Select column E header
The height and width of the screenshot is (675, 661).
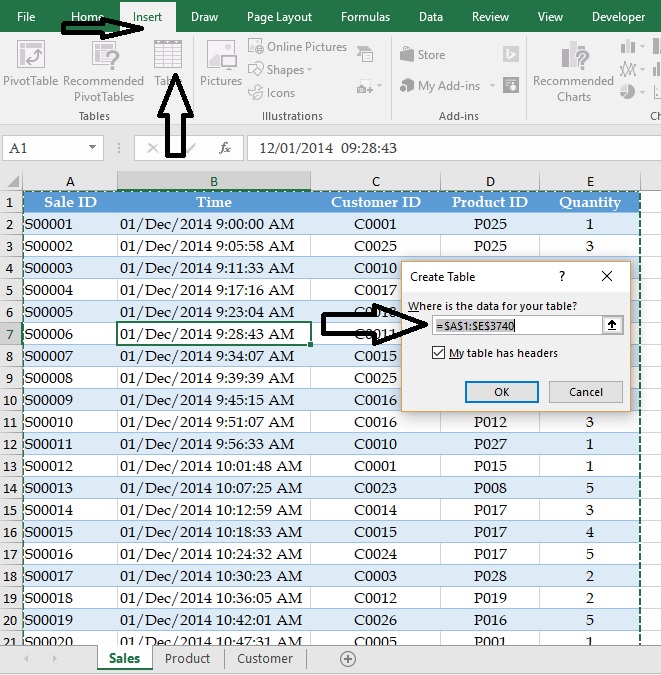pos(590,181)
